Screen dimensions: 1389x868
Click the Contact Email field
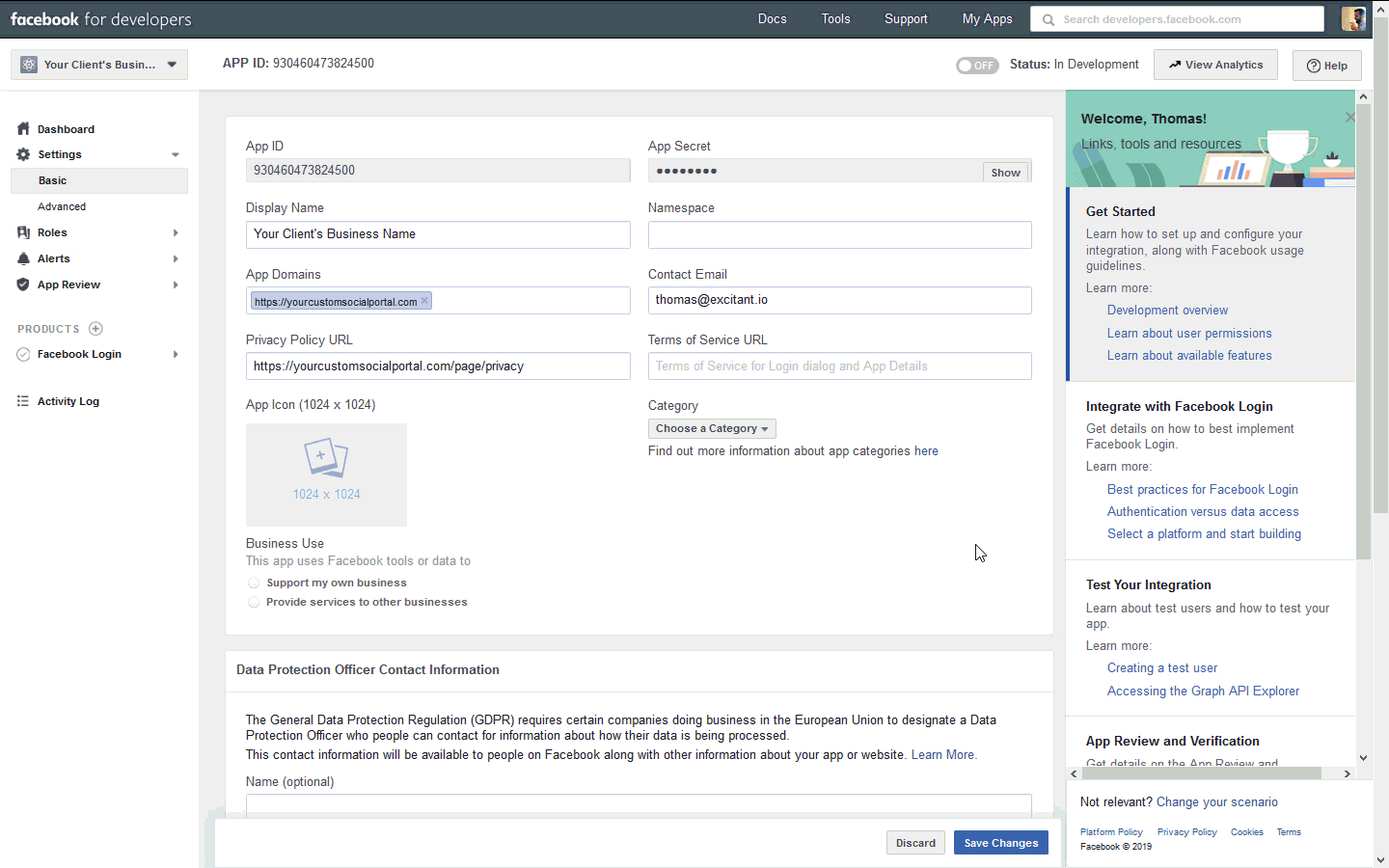pyautogui.click(x=839, y=300)
